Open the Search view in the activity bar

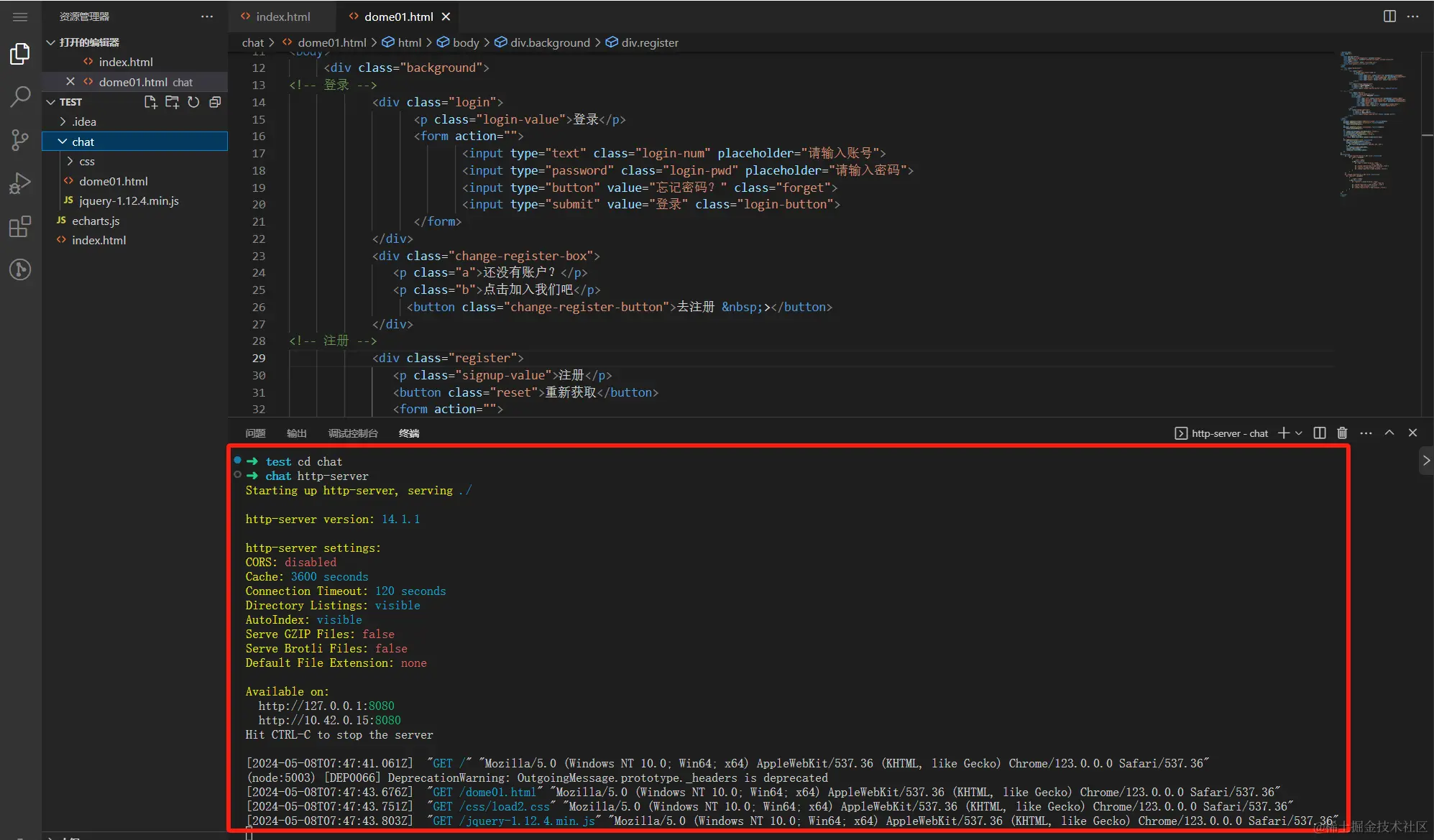click(20, 96)
